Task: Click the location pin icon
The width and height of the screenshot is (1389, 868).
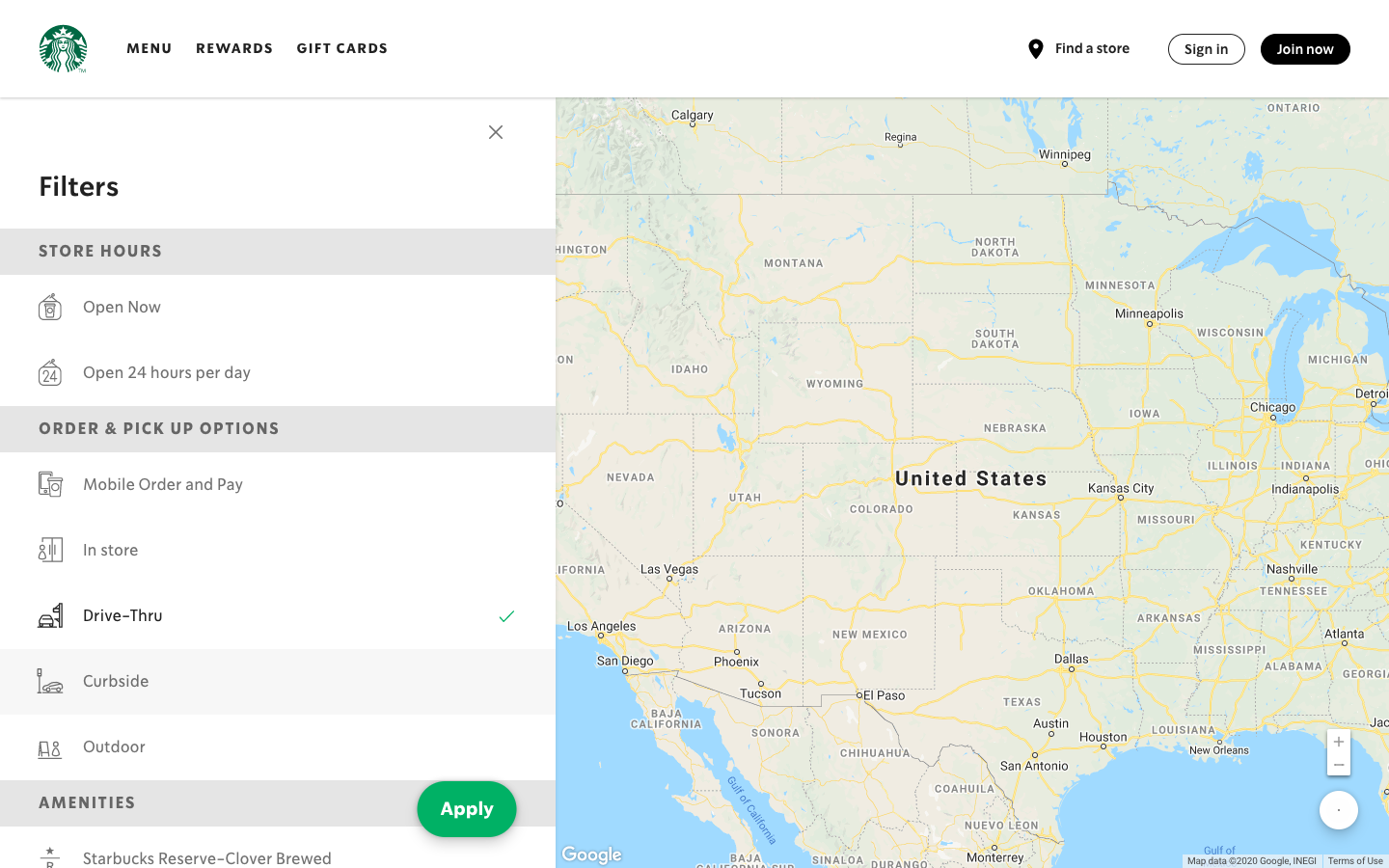Action: tap(1036, 49)
